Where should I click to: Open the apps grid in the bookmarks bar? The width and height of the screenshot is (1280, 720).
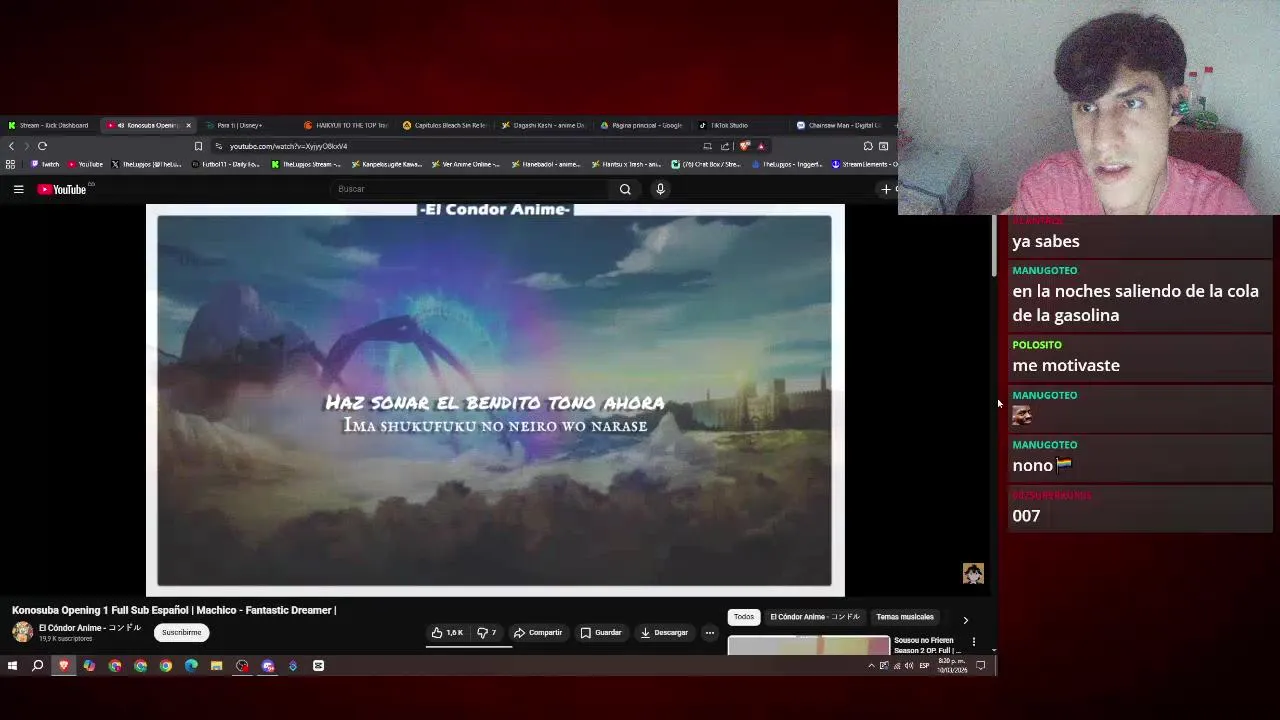click(x=10, y=164)
